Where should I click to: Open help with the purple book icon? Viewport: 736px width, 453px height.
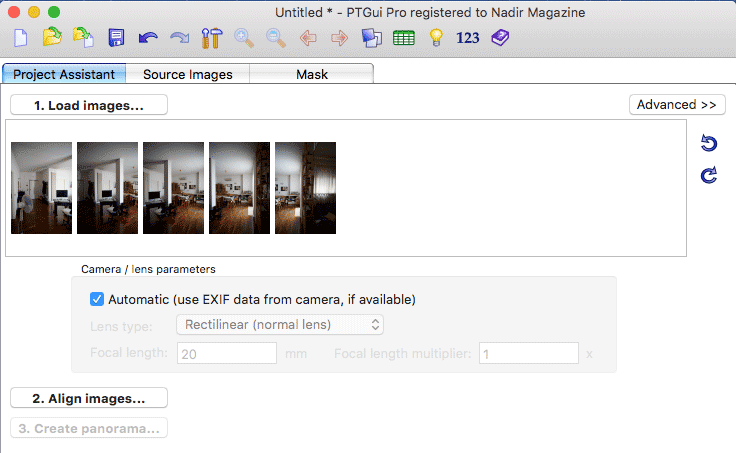coord(500,38)
